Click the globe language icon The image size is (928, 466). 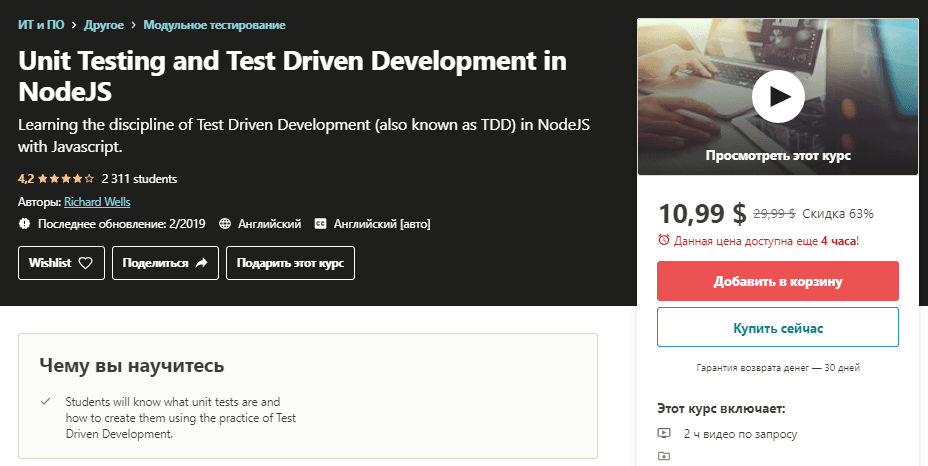pos(225,224)
